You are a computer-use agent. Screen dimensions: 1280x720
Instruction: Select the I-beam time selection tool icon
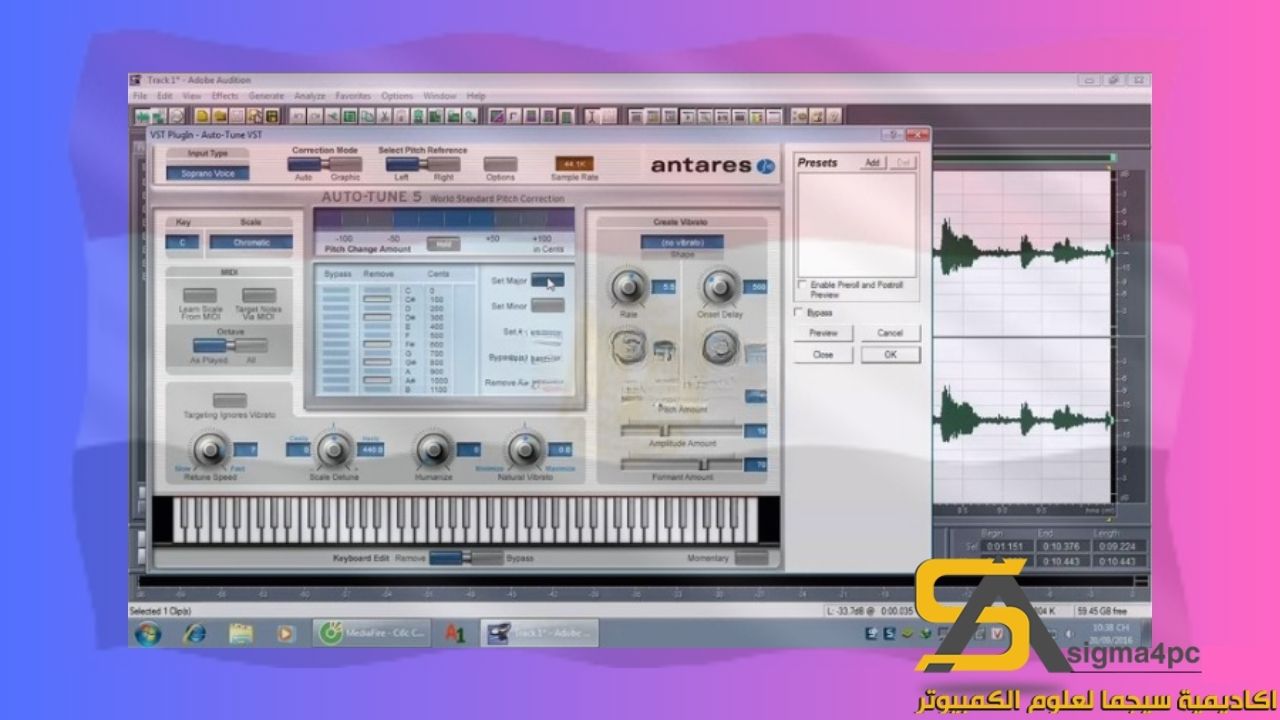[x=592, y=116]
